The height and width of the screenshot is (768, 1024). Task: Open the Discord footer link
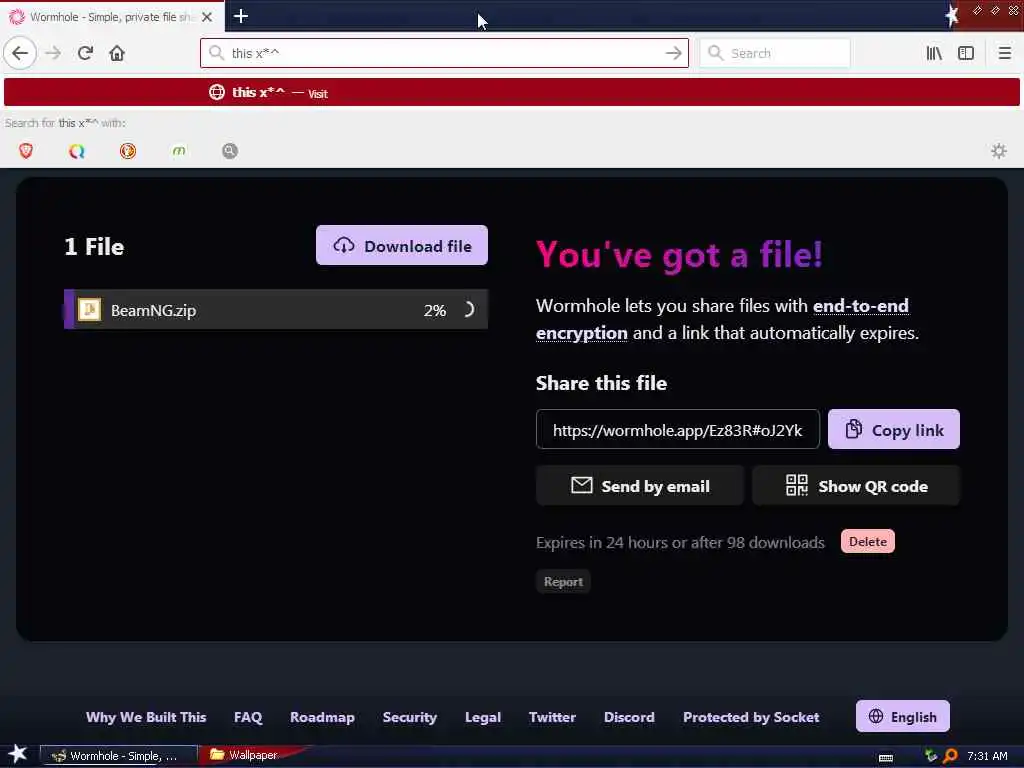tap(629, 717)
